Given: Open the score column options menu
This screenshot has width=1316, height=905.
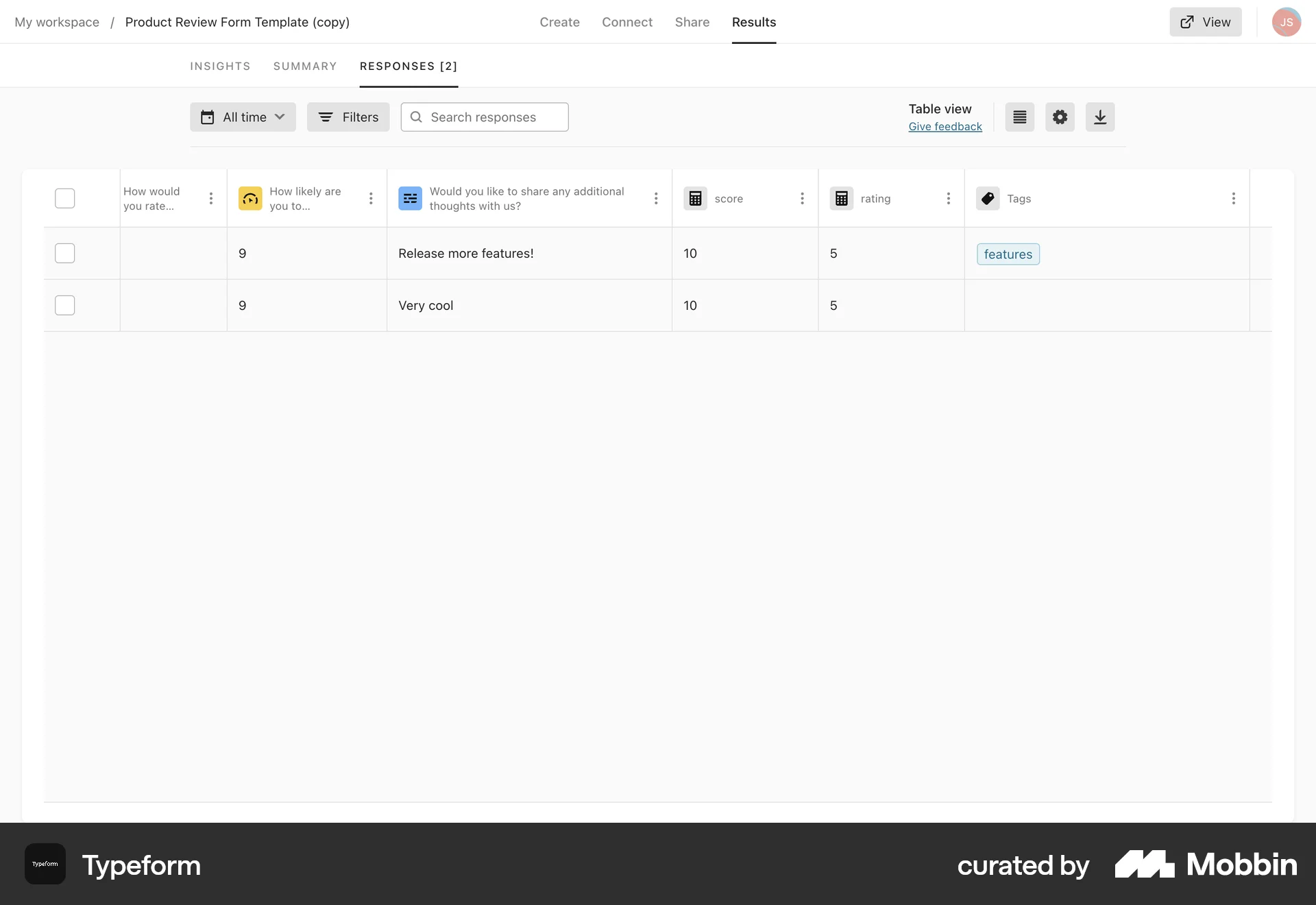Looking at the screenshot, I should pyautogui.click(x=802, y=198).
